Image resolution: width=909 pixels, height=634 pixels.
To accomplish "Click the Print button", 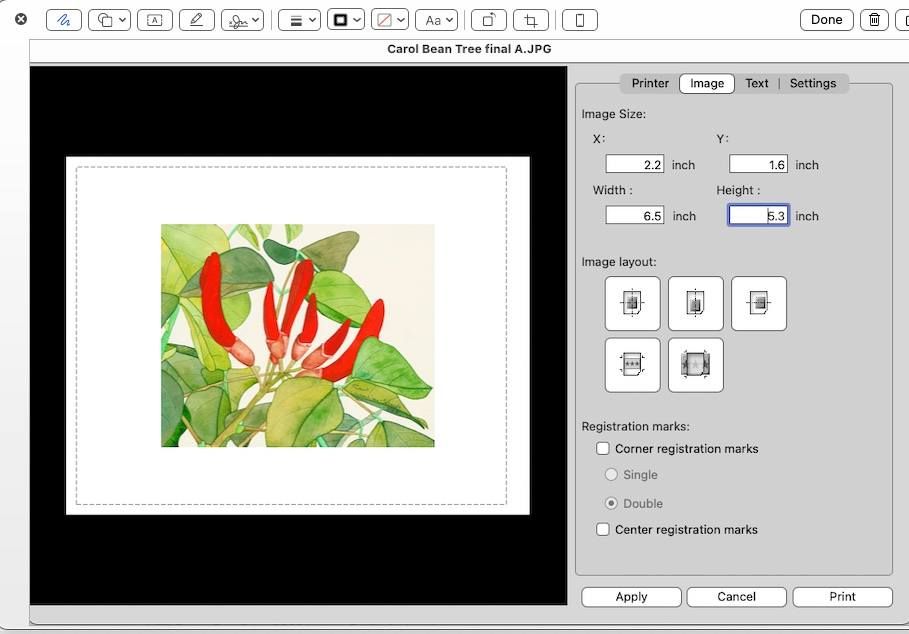I will click(x=842, y=597).
